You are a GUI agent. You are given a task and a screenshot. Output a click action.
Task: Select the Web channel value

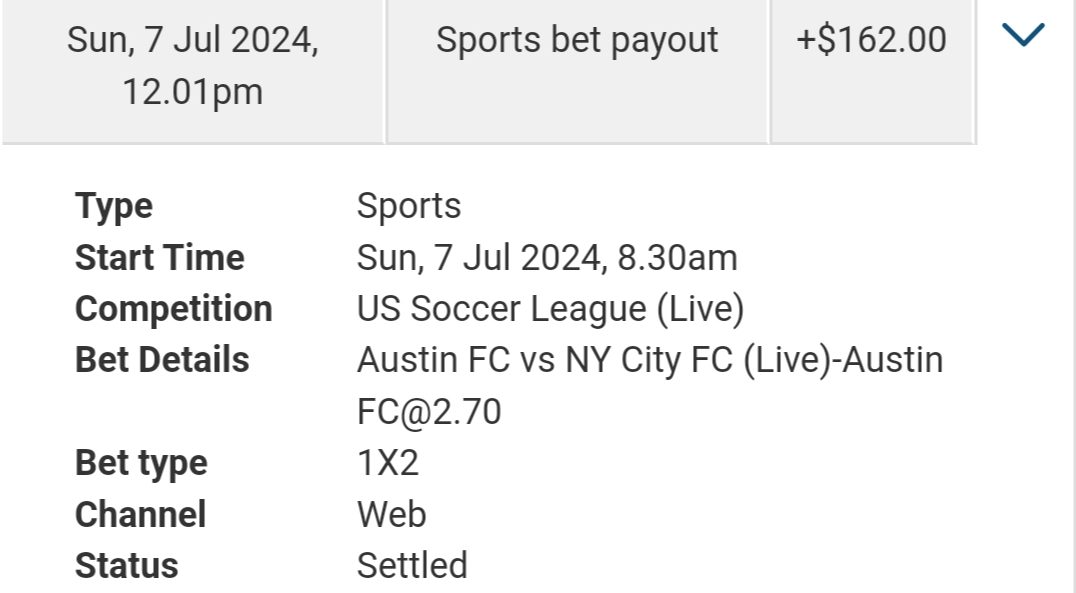391,515
